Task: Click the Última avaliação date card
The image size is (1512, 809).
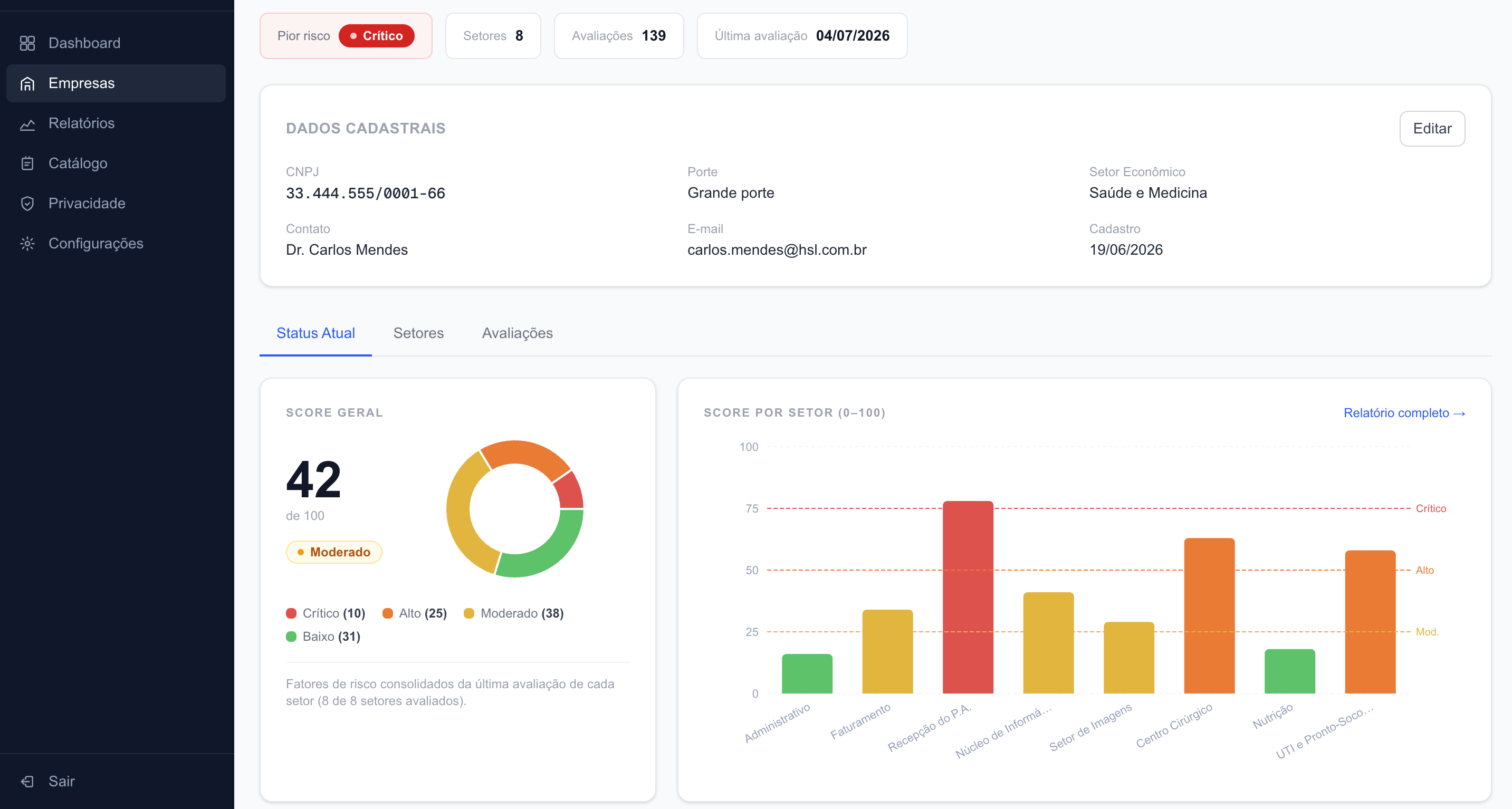Action: 801,36
